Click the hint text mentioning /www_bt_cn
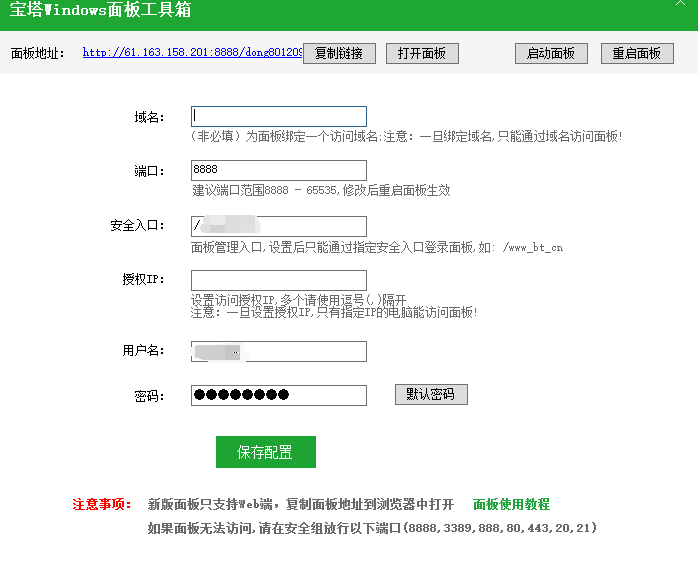Screen dimensions: 698x572 377,247
